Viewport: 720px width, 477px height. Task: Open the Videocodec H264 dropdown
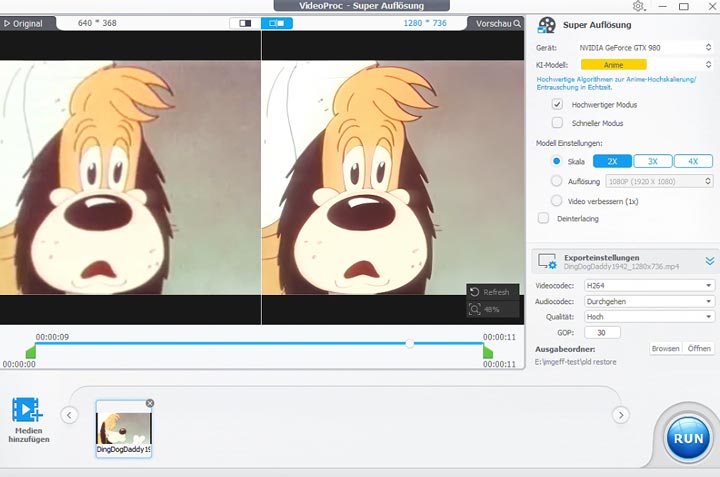click(x=649, y=286)
